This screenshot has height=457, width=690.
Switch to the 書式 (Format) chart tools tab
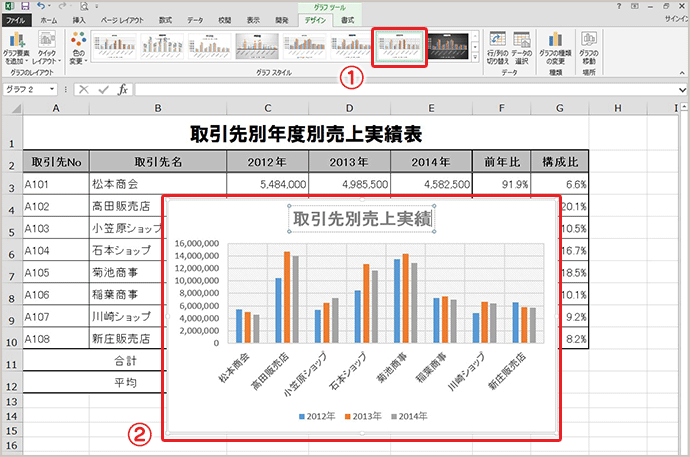[348, 19]
